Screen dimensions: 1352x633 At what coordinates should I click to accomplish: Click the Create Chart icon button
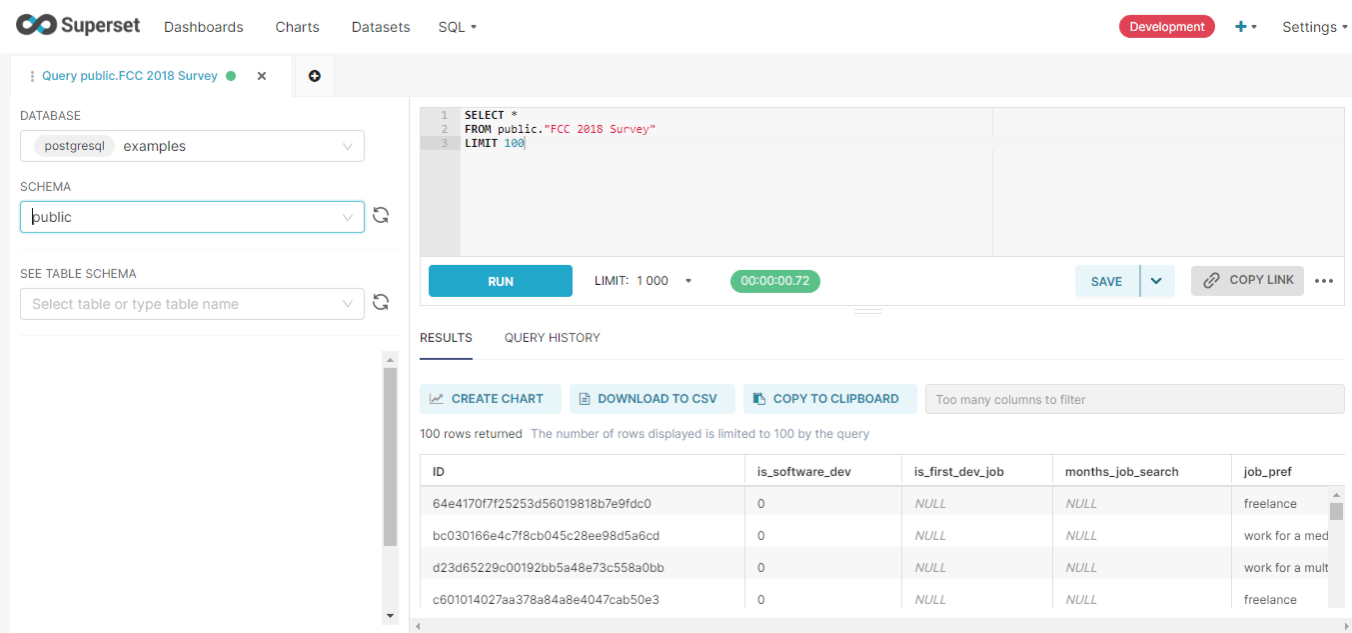(x=437, y=398)
